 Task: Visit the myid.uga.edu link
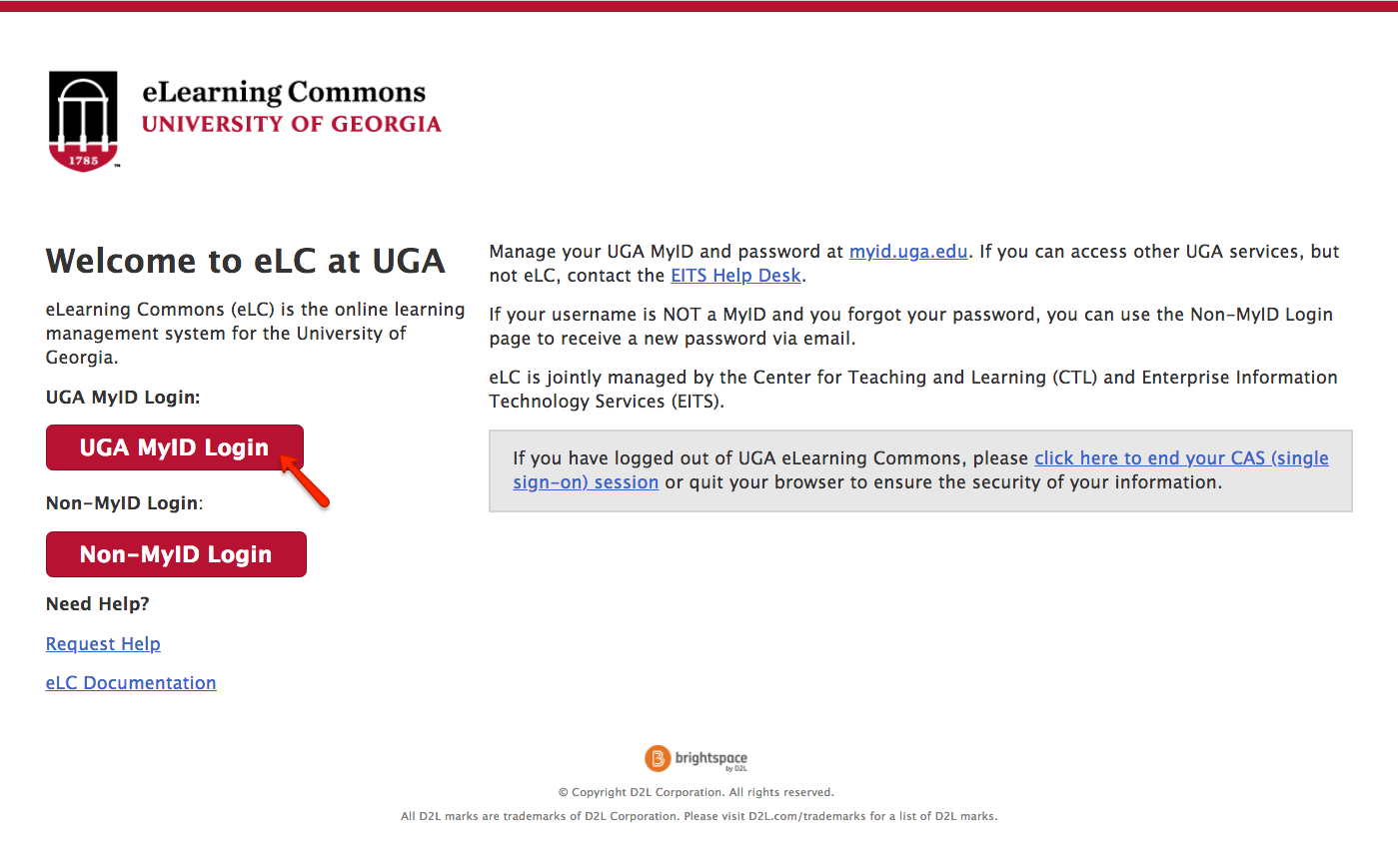[908, 252]
